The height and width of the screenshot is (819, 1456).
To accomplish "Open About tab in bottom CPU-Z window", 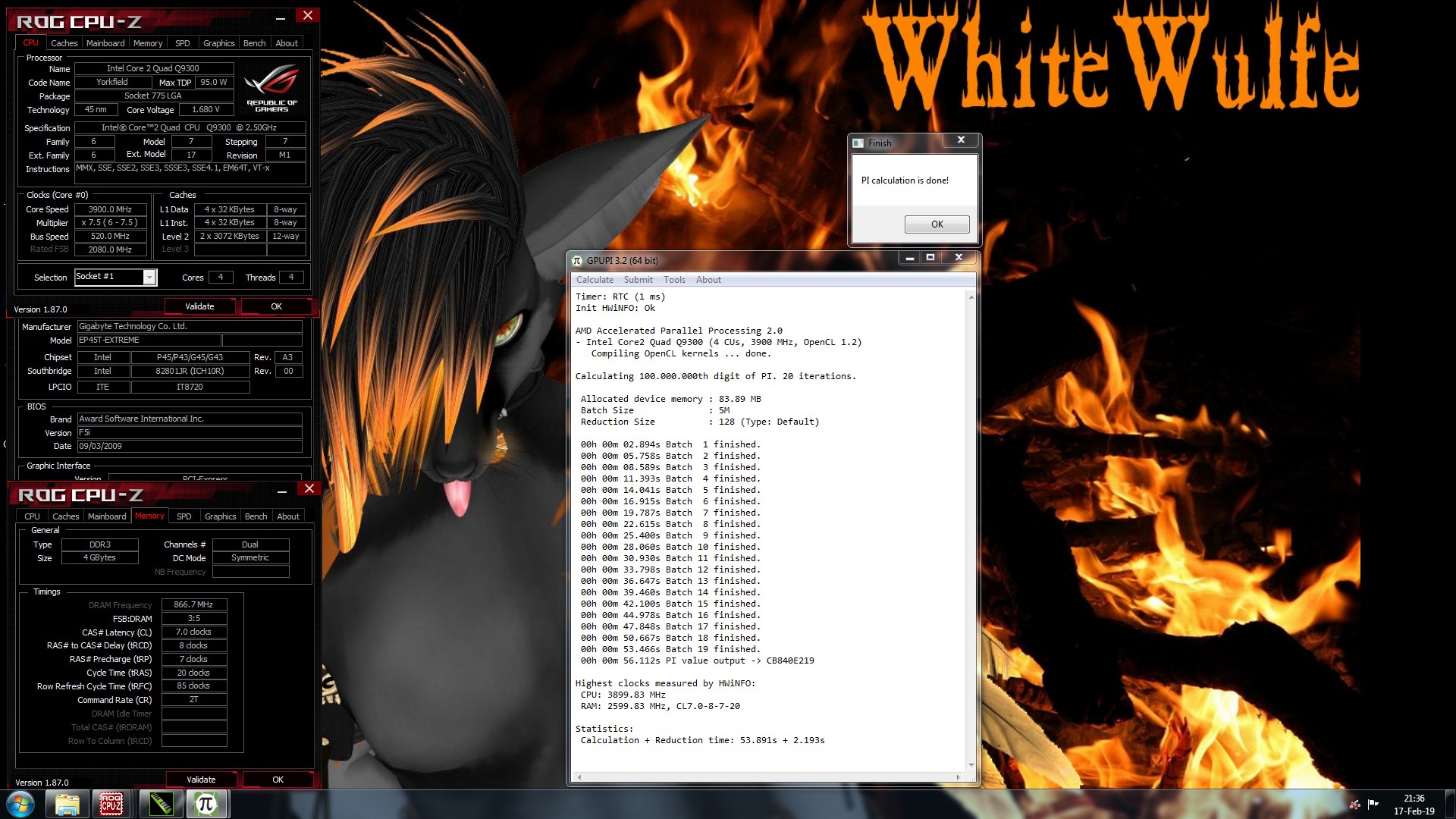I will (288, 516).
